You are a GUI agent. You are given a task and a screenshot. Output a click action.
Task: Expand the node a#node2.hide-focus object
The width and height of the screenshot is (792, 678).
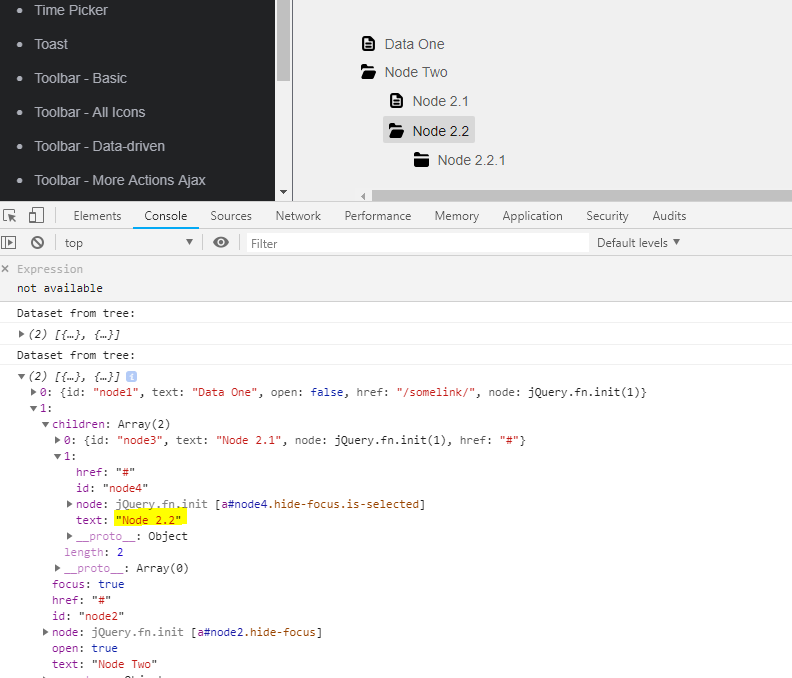tap(45, 632)
